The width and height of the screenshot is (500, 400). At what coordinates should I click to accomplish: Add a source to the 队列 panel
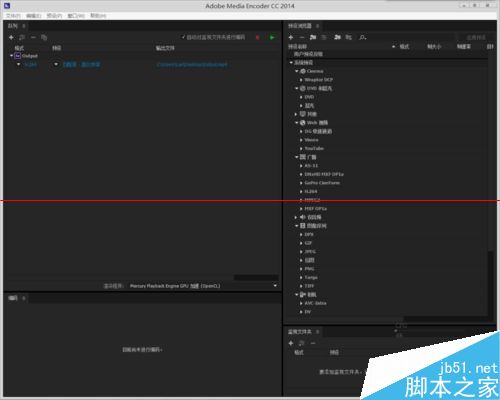pyautogui.click(x=11, y=37)
